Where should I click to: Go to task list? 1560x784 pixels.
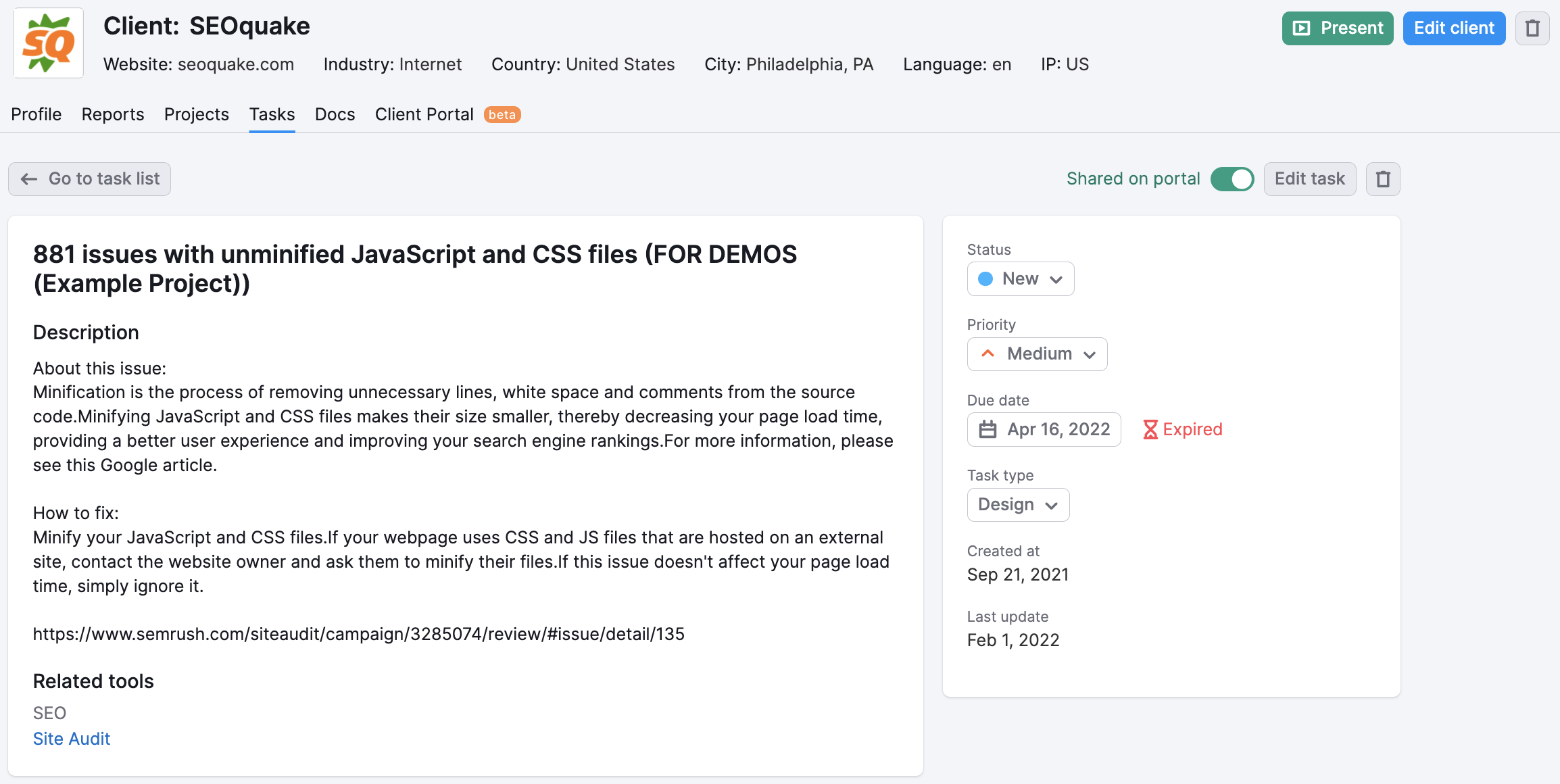89,179
